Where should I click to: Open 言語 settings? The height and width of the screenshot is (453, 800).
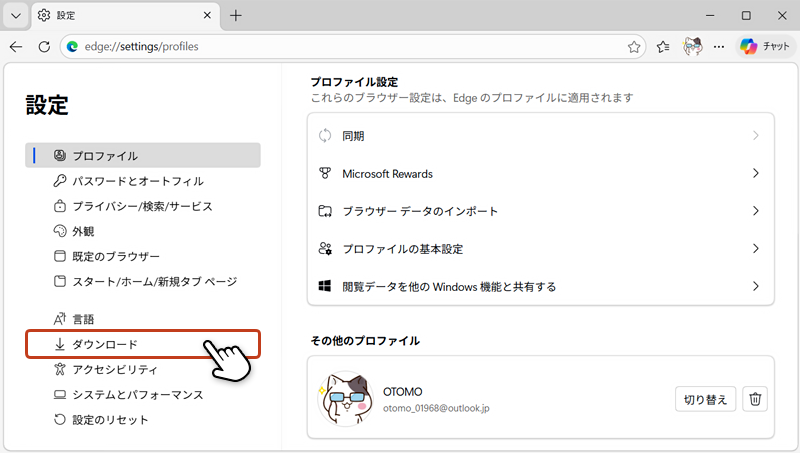tap(143, 319)
